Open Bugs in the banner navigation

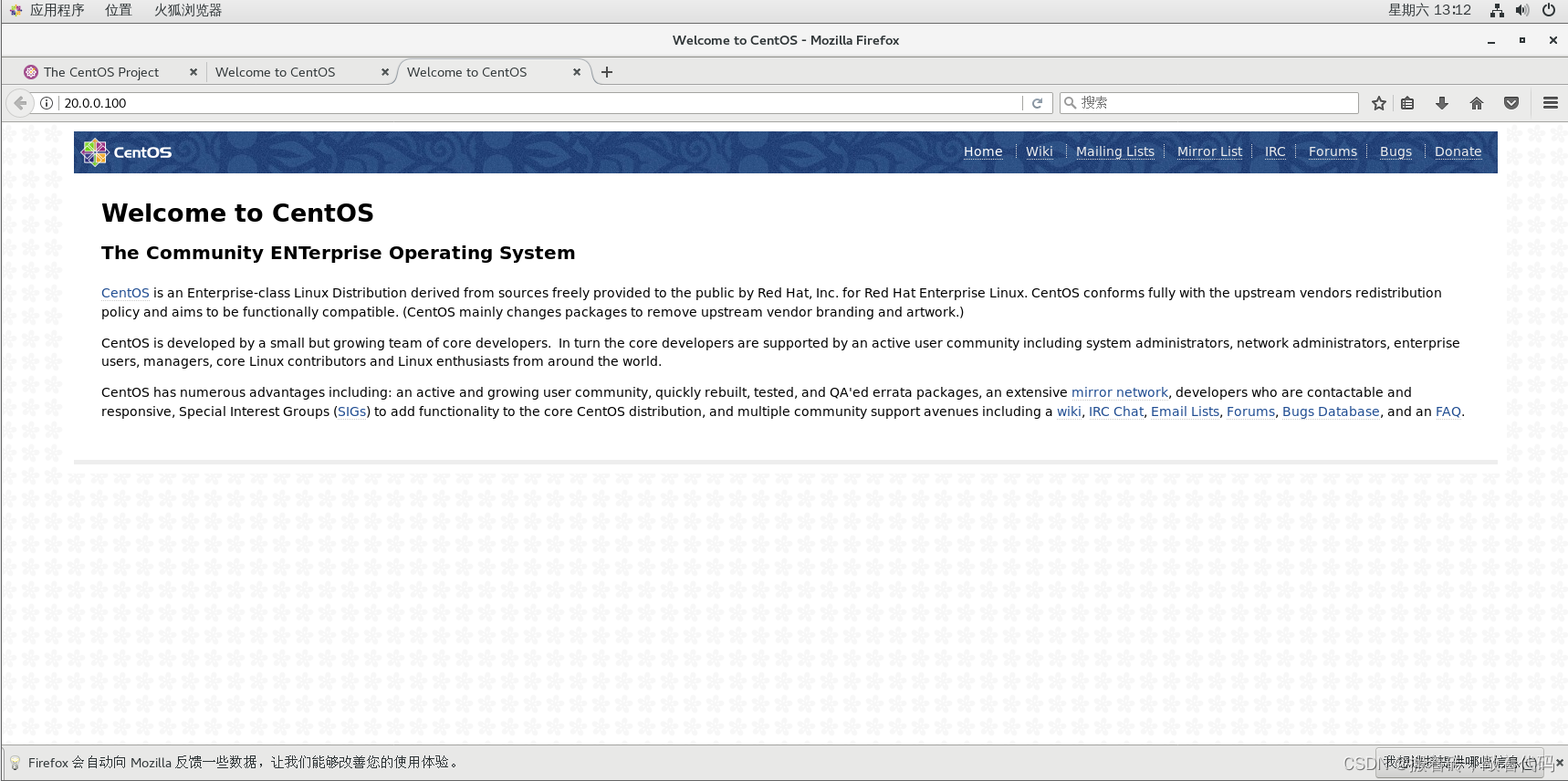coord(1396,151)
